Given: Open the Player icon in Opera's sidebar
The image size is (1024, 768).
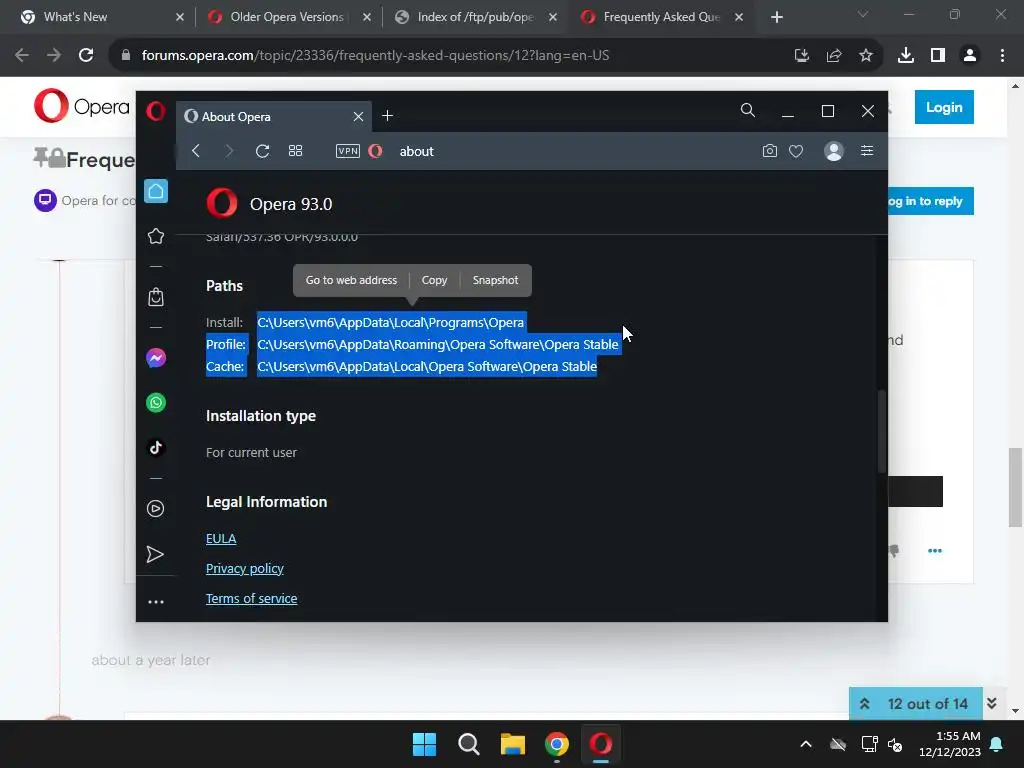Looking at the screenshot, I should (155, 509).
